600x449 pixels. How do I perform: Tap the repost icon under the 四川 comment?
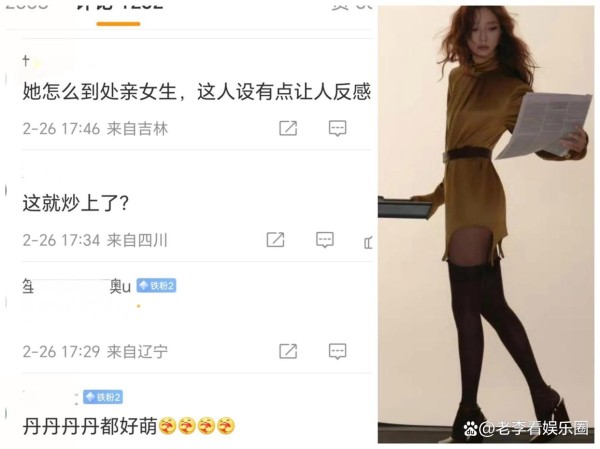pos(276,240)
